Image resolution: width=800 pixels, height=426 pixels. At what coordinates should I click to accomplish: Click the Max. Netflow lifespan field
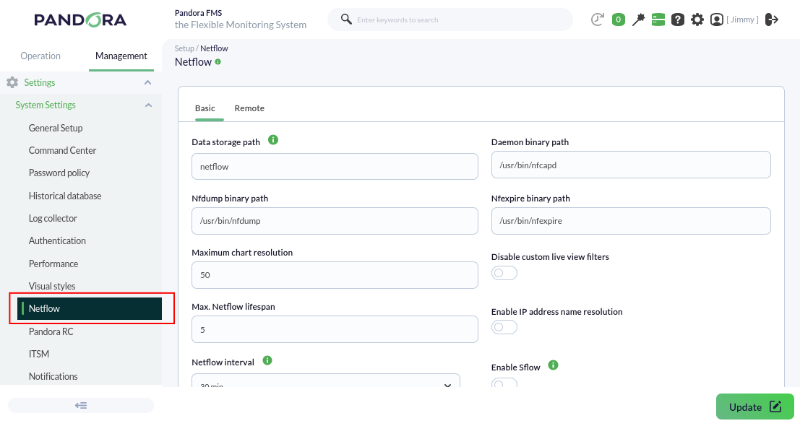(335, 329)
